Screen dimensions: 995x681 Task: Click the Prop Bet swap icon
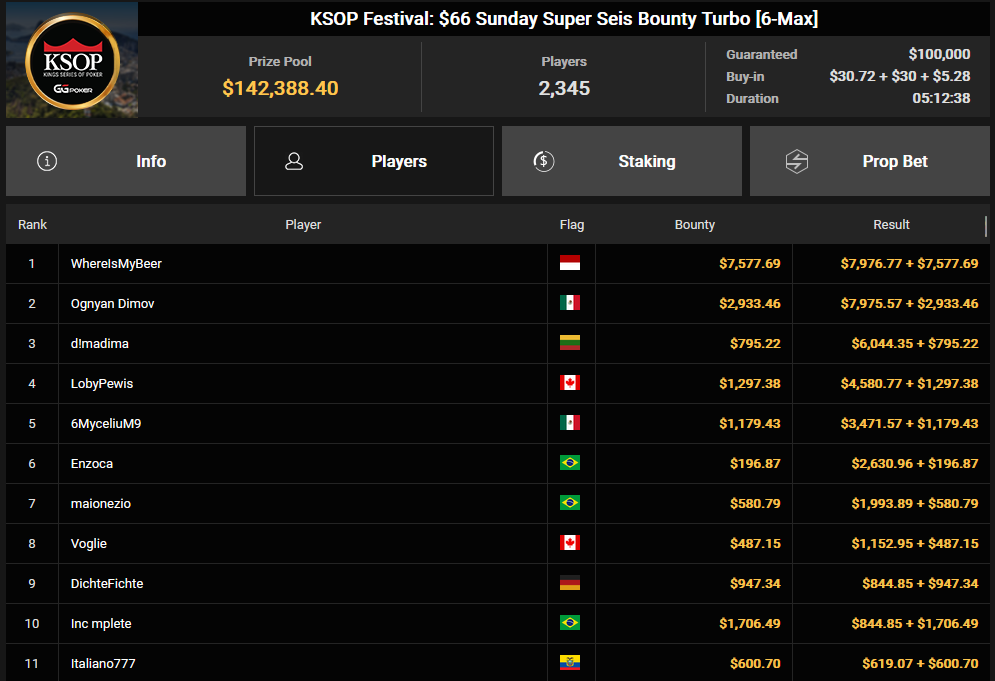(796, 161)
